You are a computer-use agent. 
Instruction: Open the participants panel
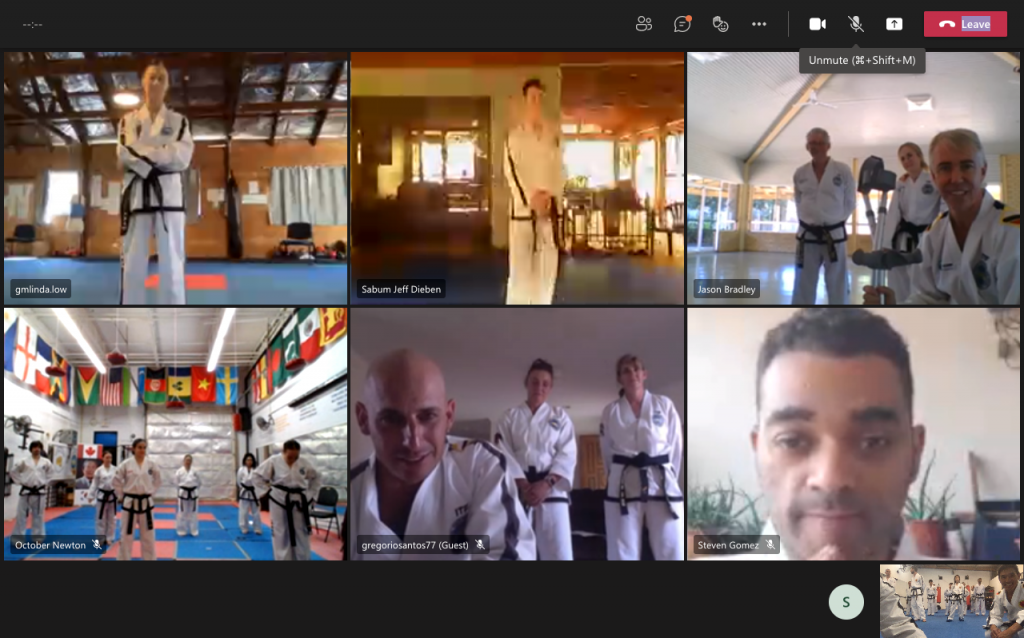pos(644,24)
